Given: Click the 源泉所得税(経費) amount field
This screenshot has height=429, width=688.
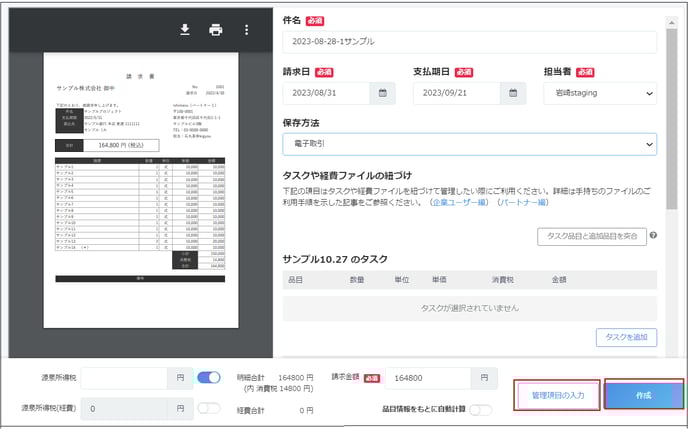Looking at the screenshot, I should (x=124, y=408).
